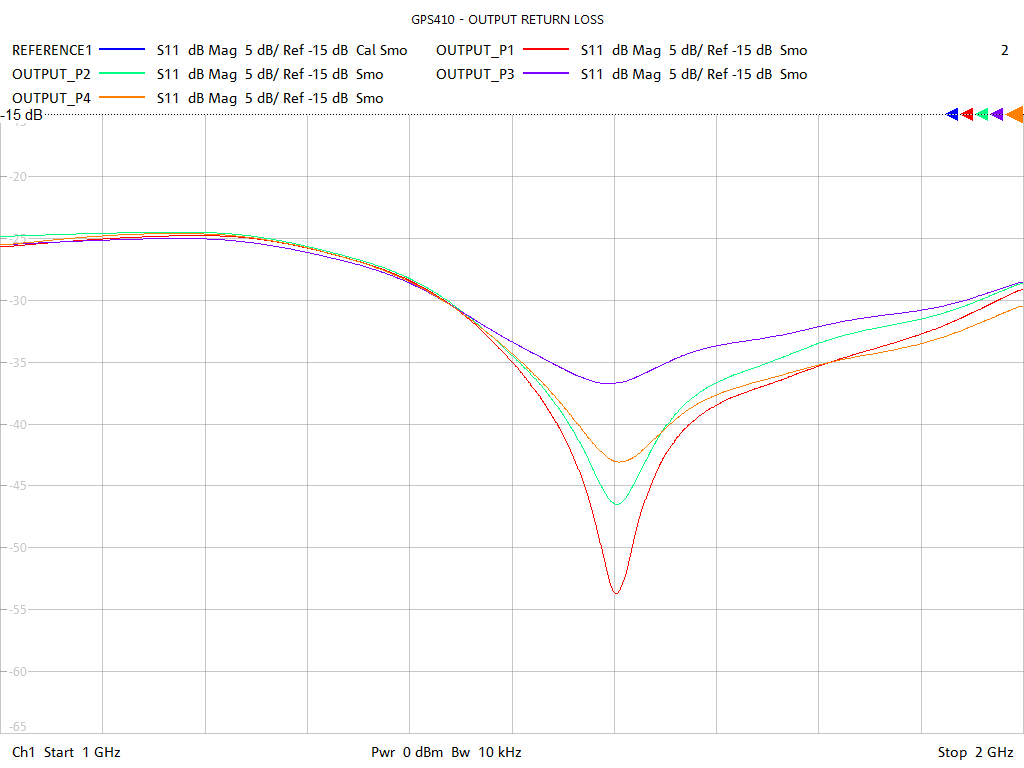
Task: Click the -15 dB reference label
Action: (x=22, y=115)
